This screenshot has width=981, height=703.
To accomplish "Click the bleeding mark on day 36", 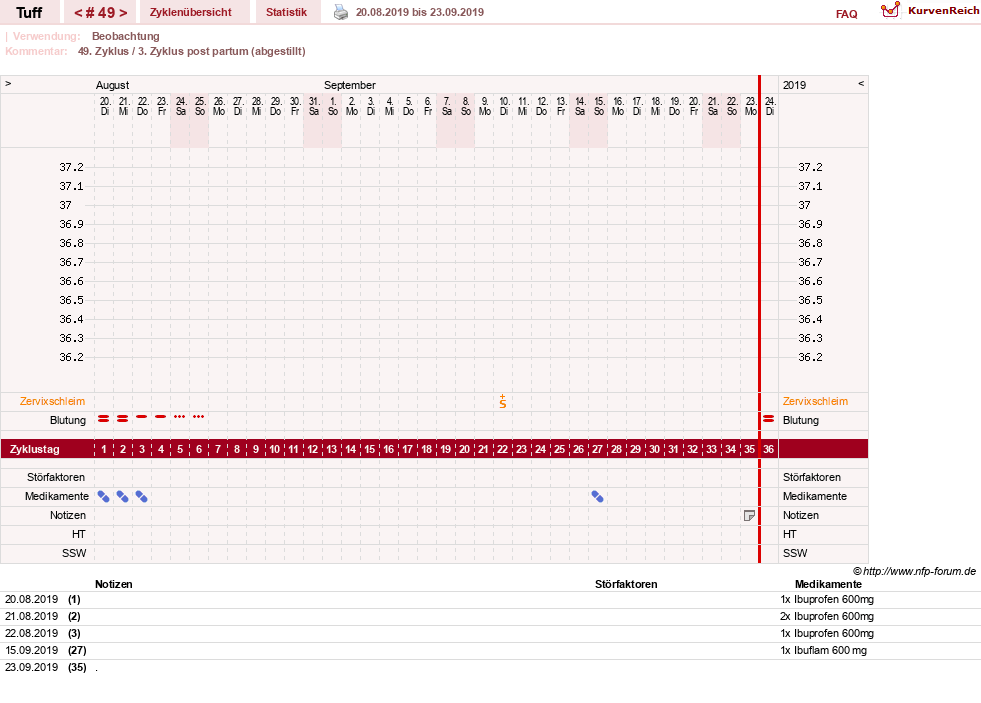I will tap(768, 418).
